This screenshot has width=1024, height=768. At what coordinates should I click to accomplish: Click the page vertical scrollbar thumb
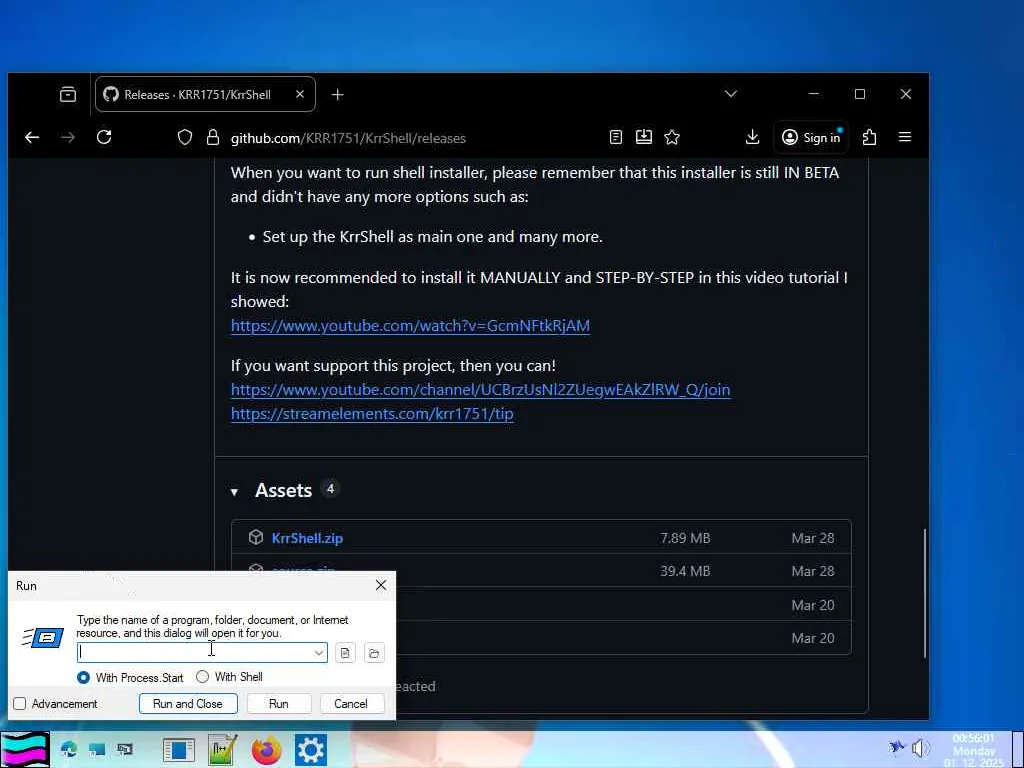click(924, 592)
